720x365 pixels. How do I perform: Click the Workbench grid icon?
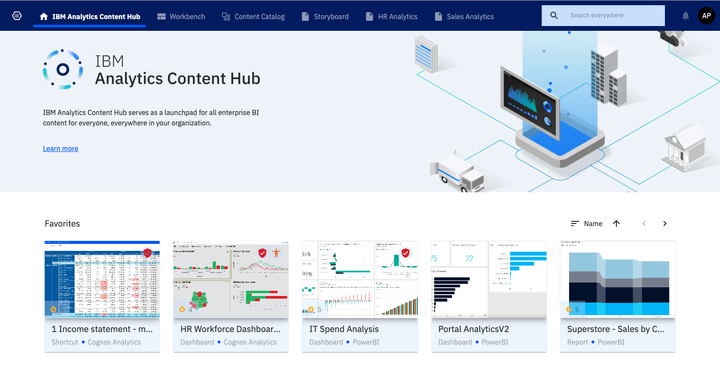coord(161,17)
